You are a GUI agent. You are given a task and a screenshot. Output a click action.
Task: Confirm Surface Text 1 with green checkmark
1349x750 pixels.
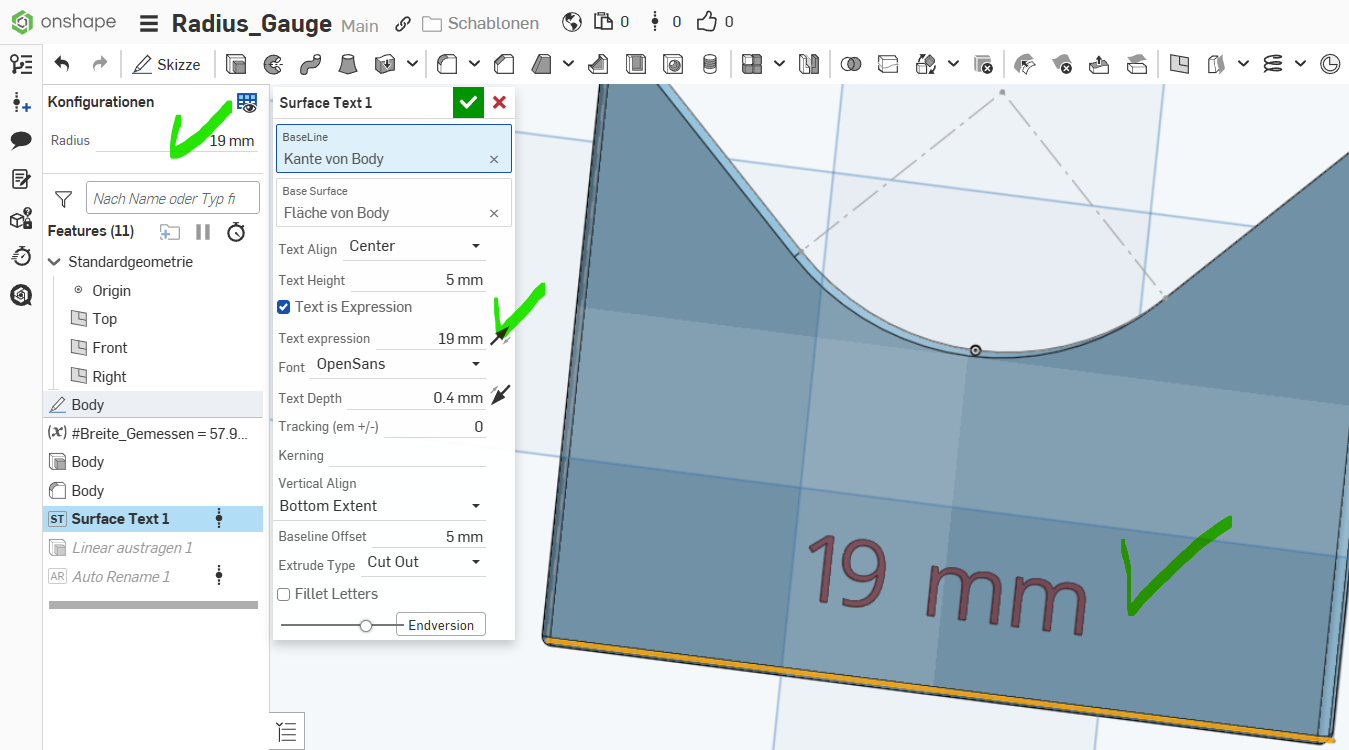pyautogui.click(x=467, y=102)
